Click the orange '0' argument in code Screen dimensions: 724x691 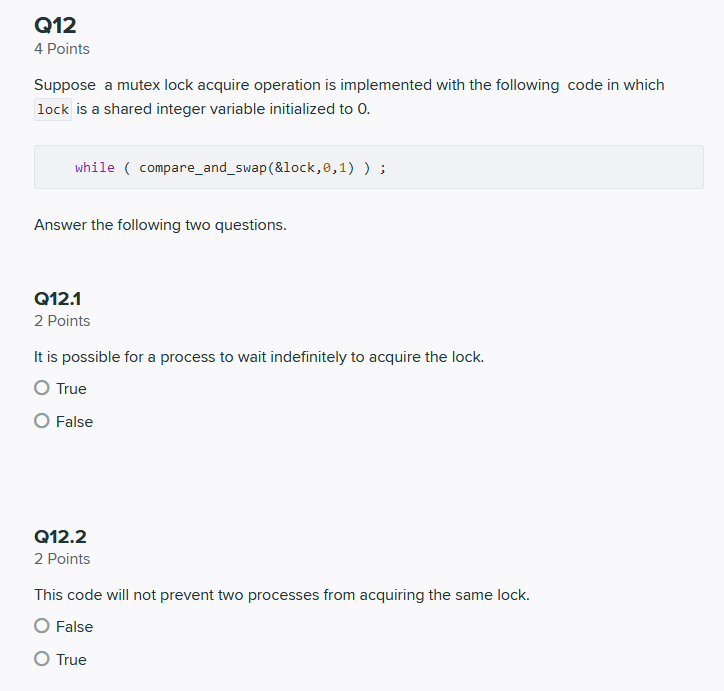click(x=327, y=168)
